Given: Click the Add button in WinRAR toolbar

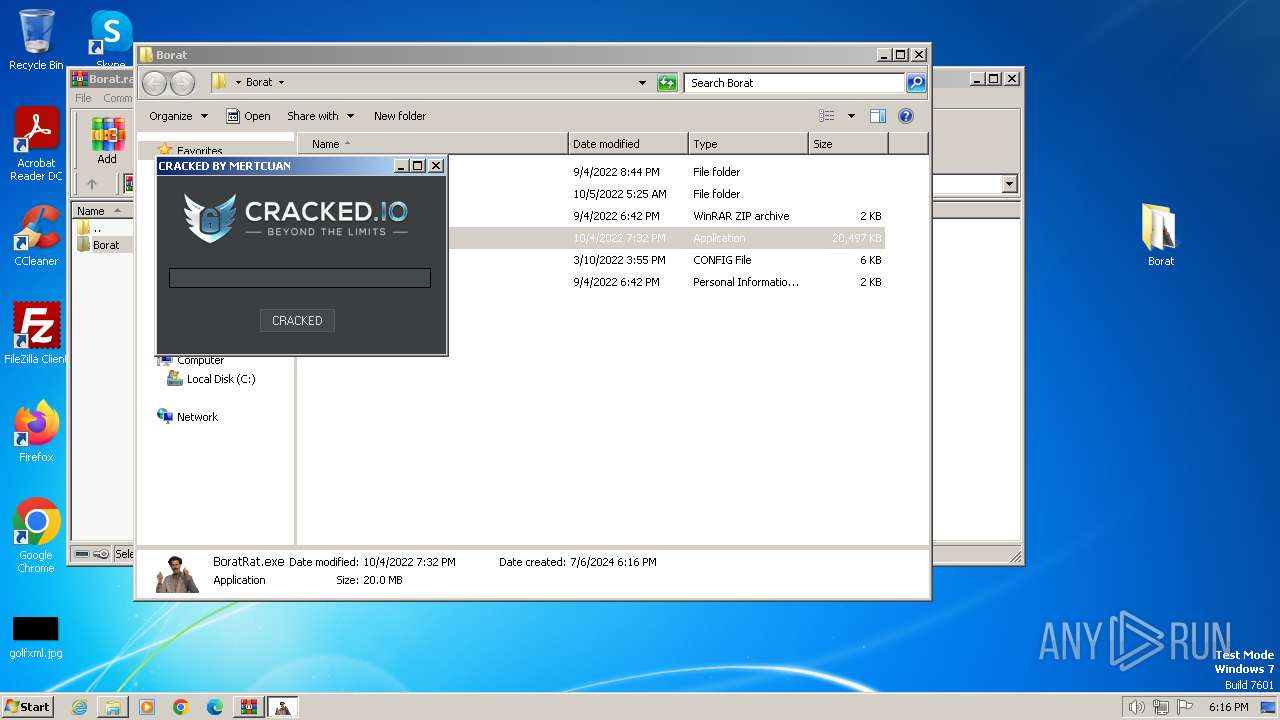Looking at the screenshot, I should 107,141.
